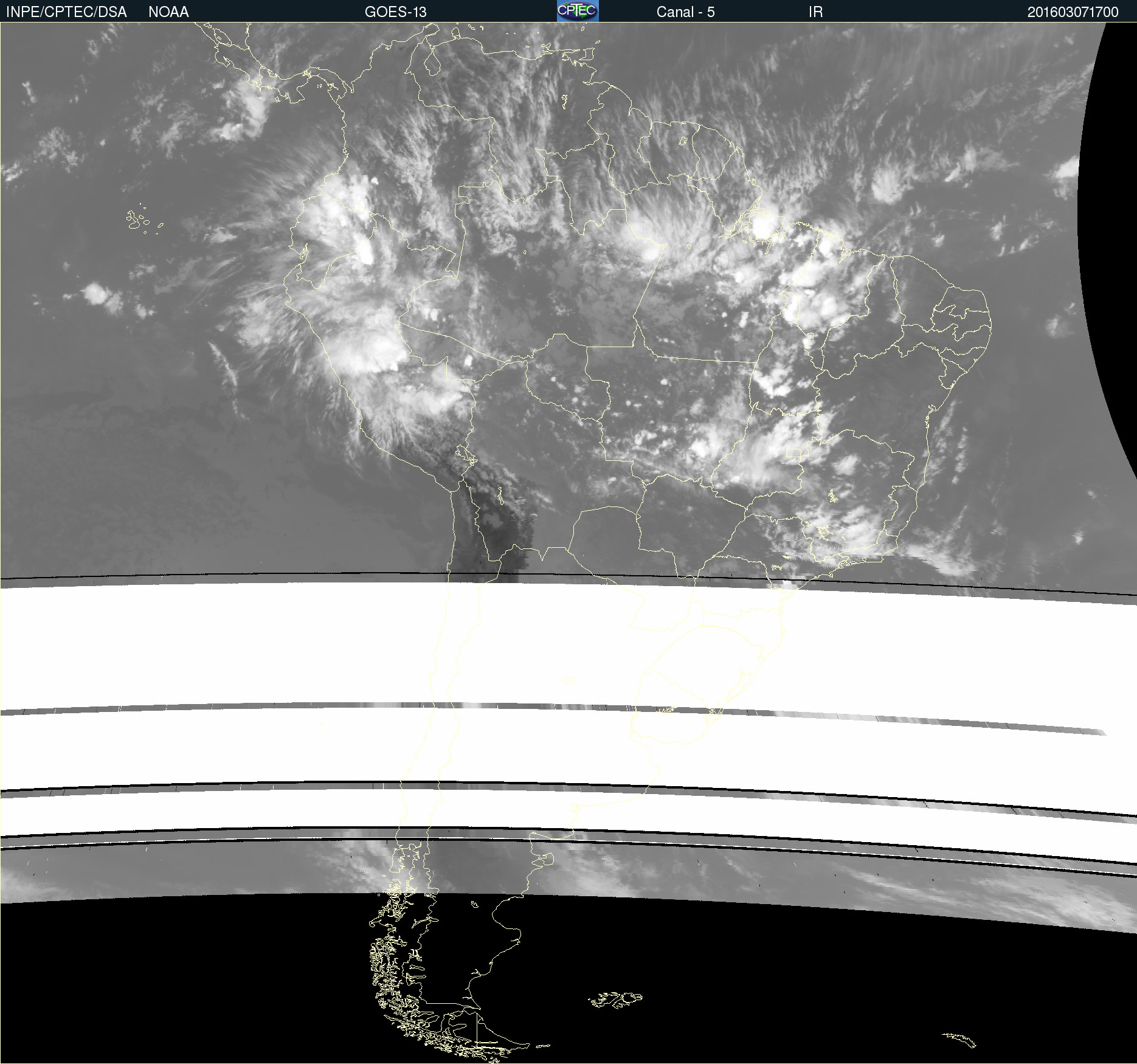The width and height of the screenshot is (1137, 1064).
Task: Click the IR channel label
Action: coord(815,12)
